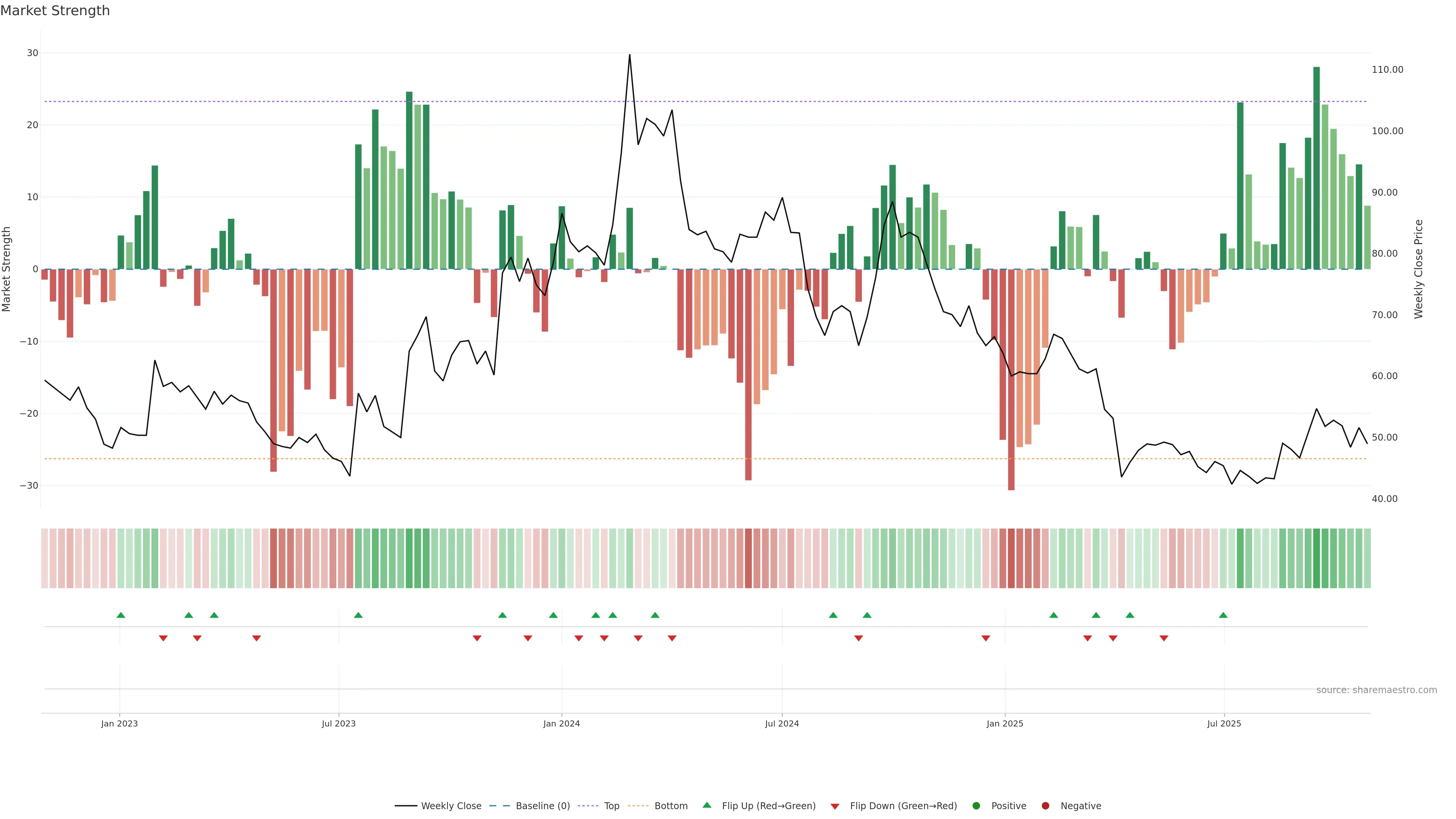Image resolution: width=1456 pixels, height=819 pixels.
Task: Toggle the Top dotted line legend entry
Action: coord(588,805)
